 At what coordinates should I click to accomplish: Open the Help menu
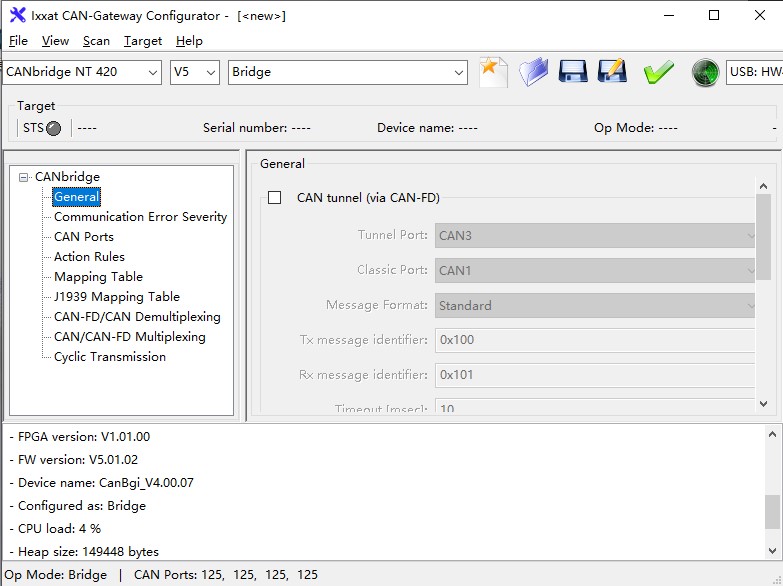click(x=189, y=41)
